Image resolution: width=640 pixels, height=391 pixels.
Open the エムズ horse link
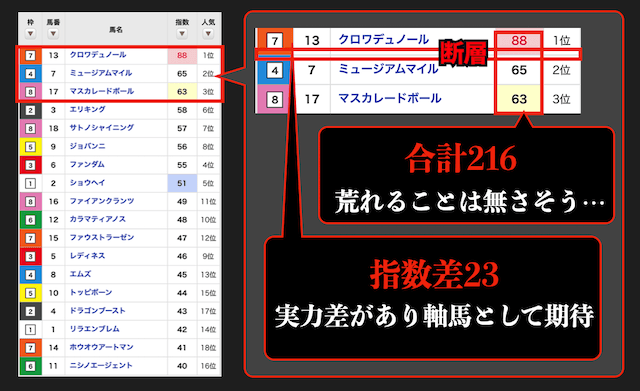tap(80, 274)
